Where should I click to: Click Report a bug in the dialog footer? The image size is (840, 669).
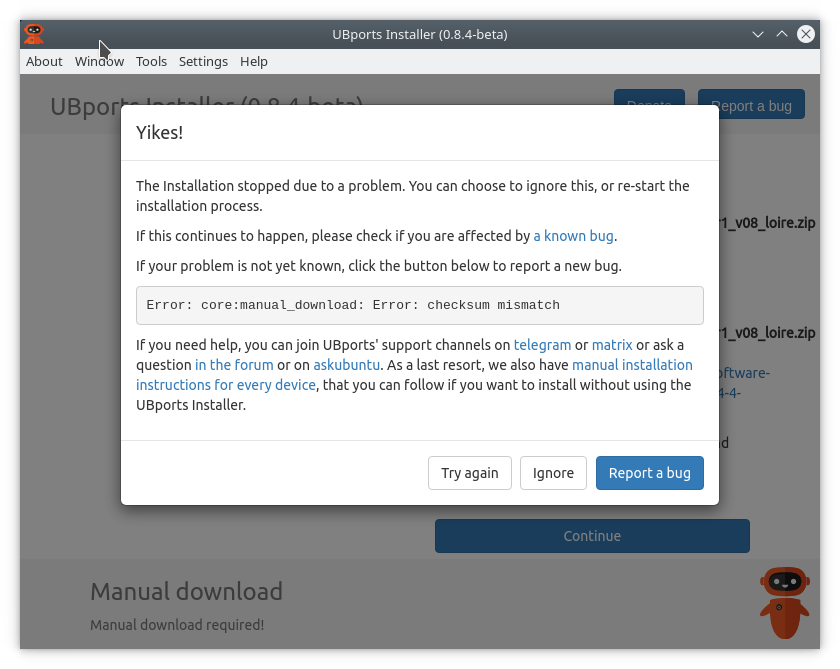(x=650, y=473)
